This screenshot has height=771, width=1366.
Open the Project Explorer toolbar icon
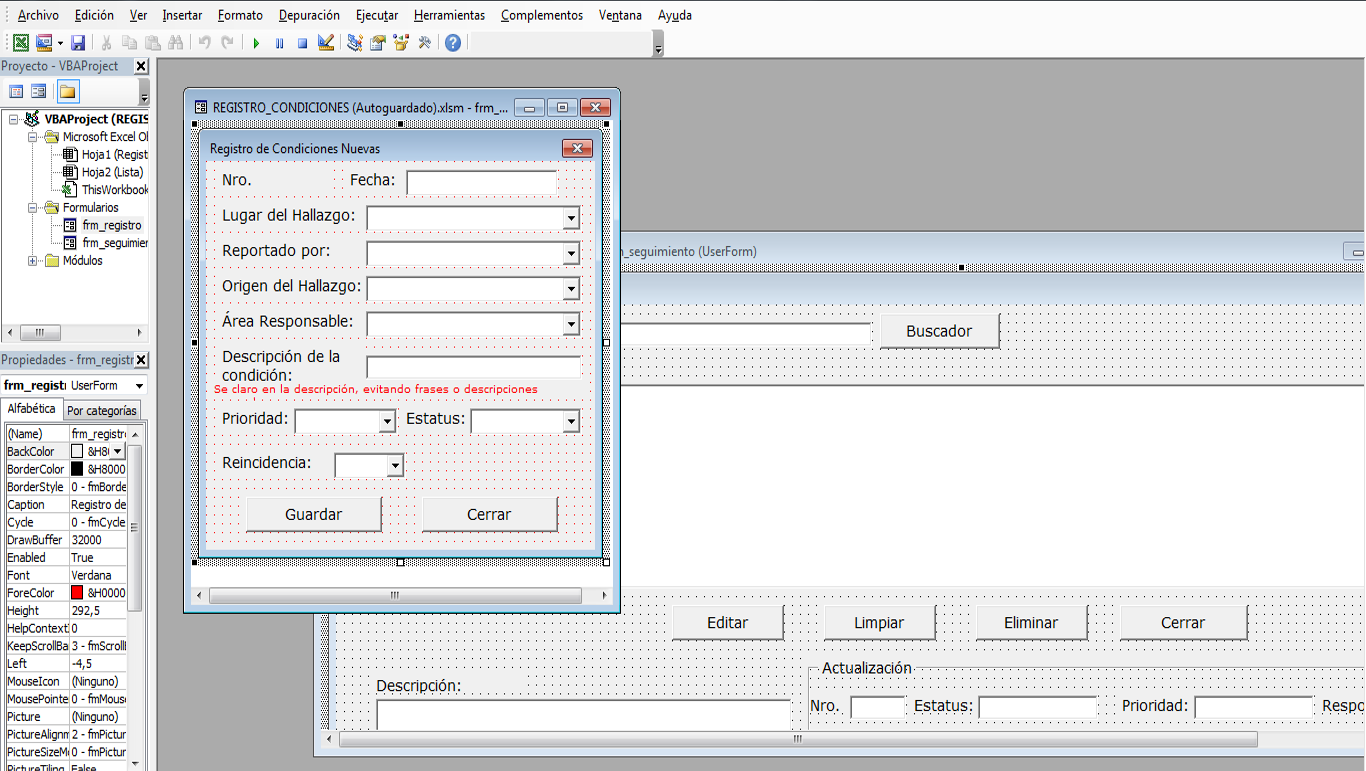pyautogui.click(x=354, y=43)
